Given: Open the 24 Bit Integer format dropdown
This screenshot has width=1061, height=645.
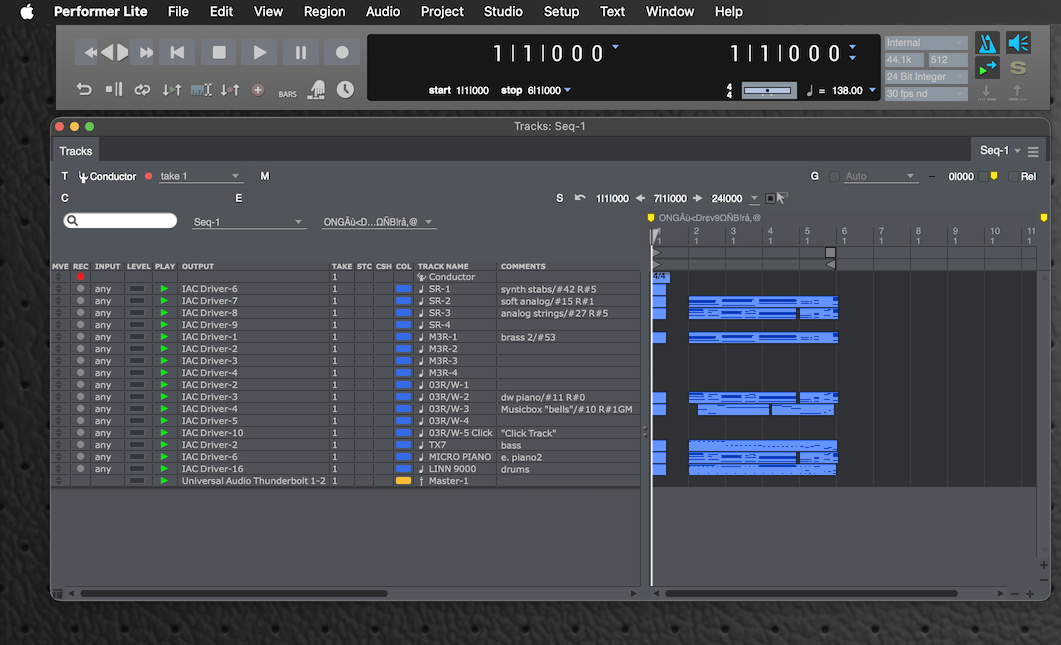Looking at the screenshot, I should coord(926,76).
